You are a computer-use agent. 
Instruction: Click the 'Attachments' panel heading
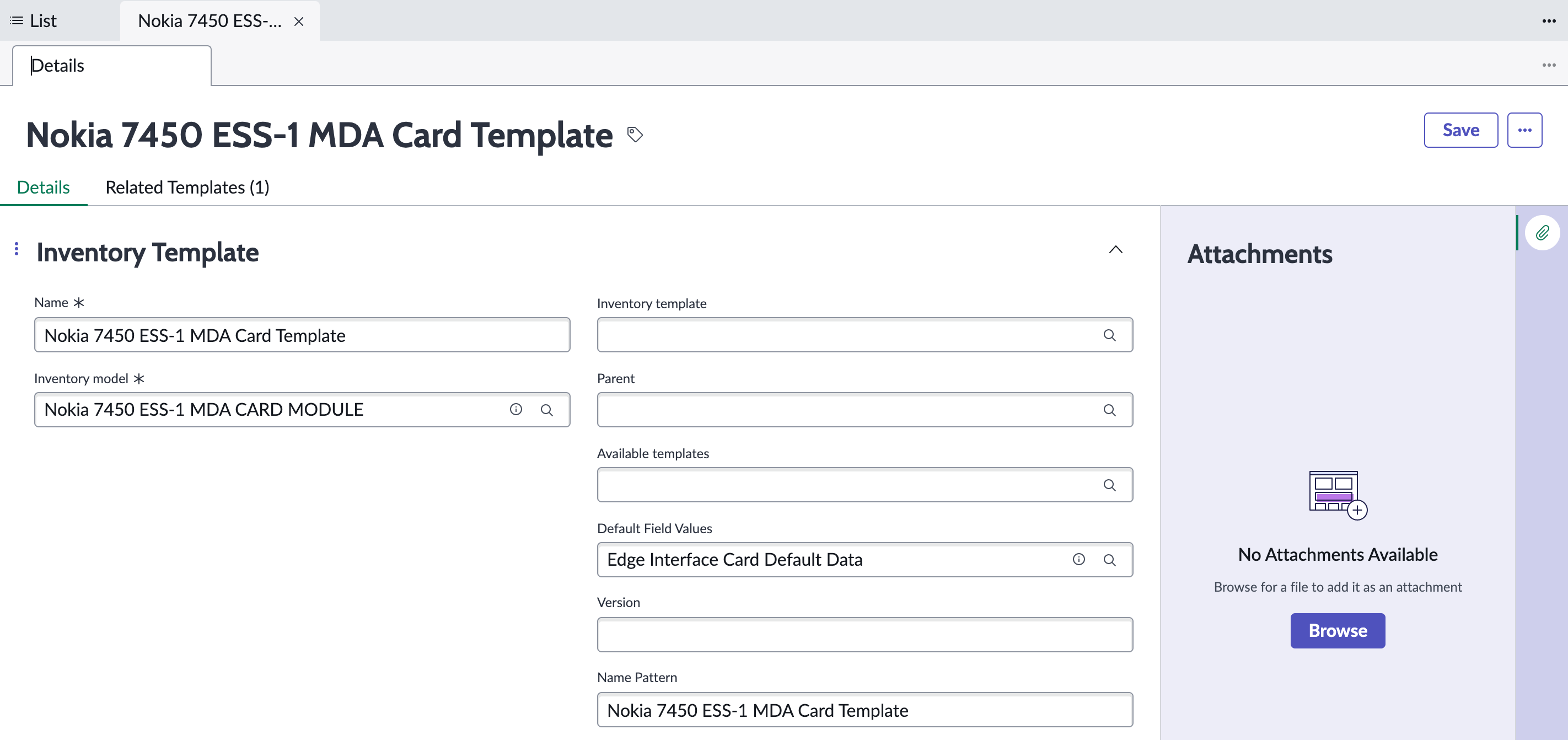coord(1259,254)
